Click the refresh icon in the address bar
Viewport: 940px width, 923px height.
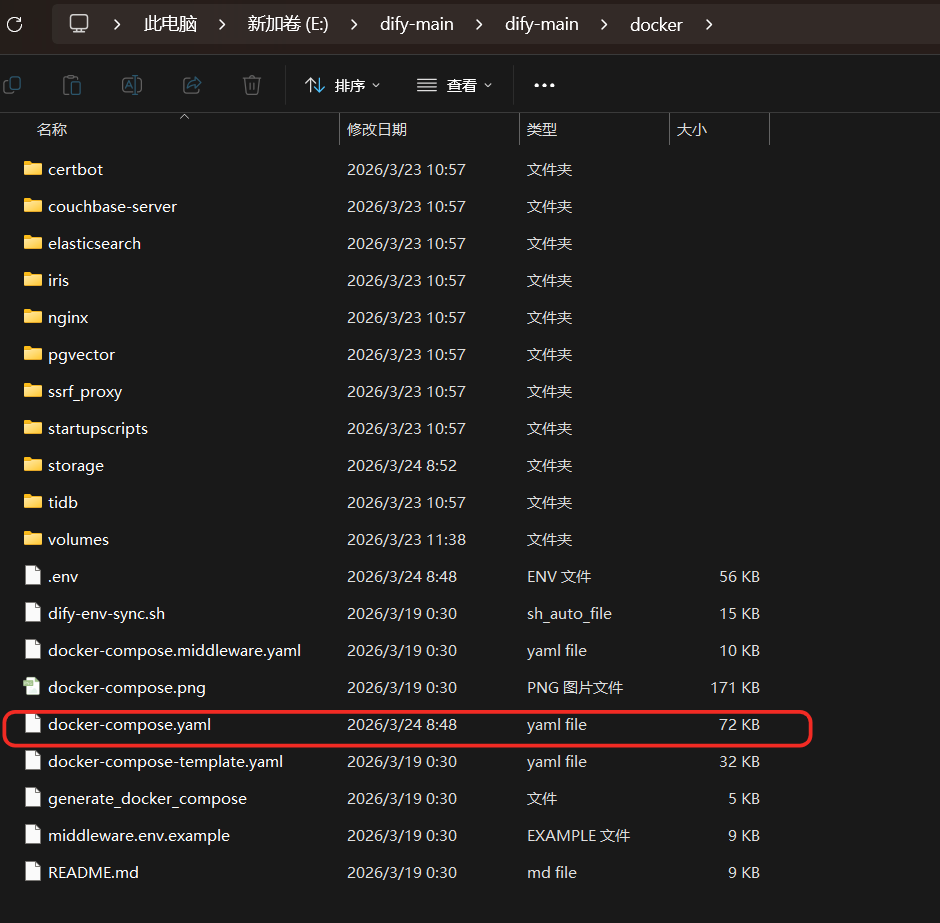click(x=14, y=25)
